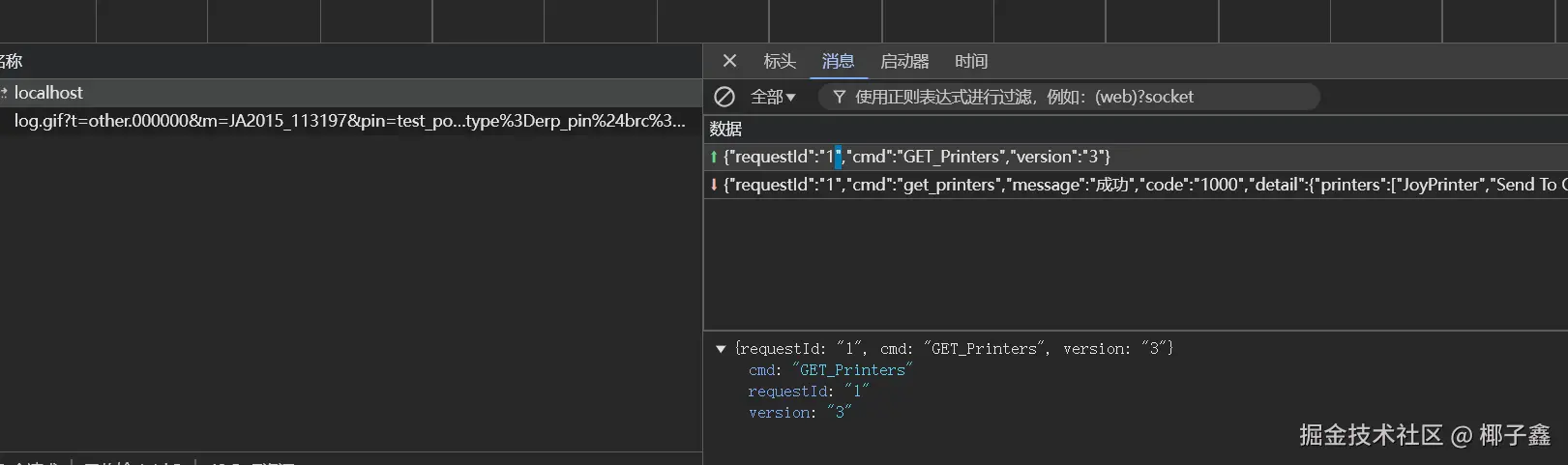Select the localhost request row
The width and height of the screenshot is (1568, 465).
[350, 93]
